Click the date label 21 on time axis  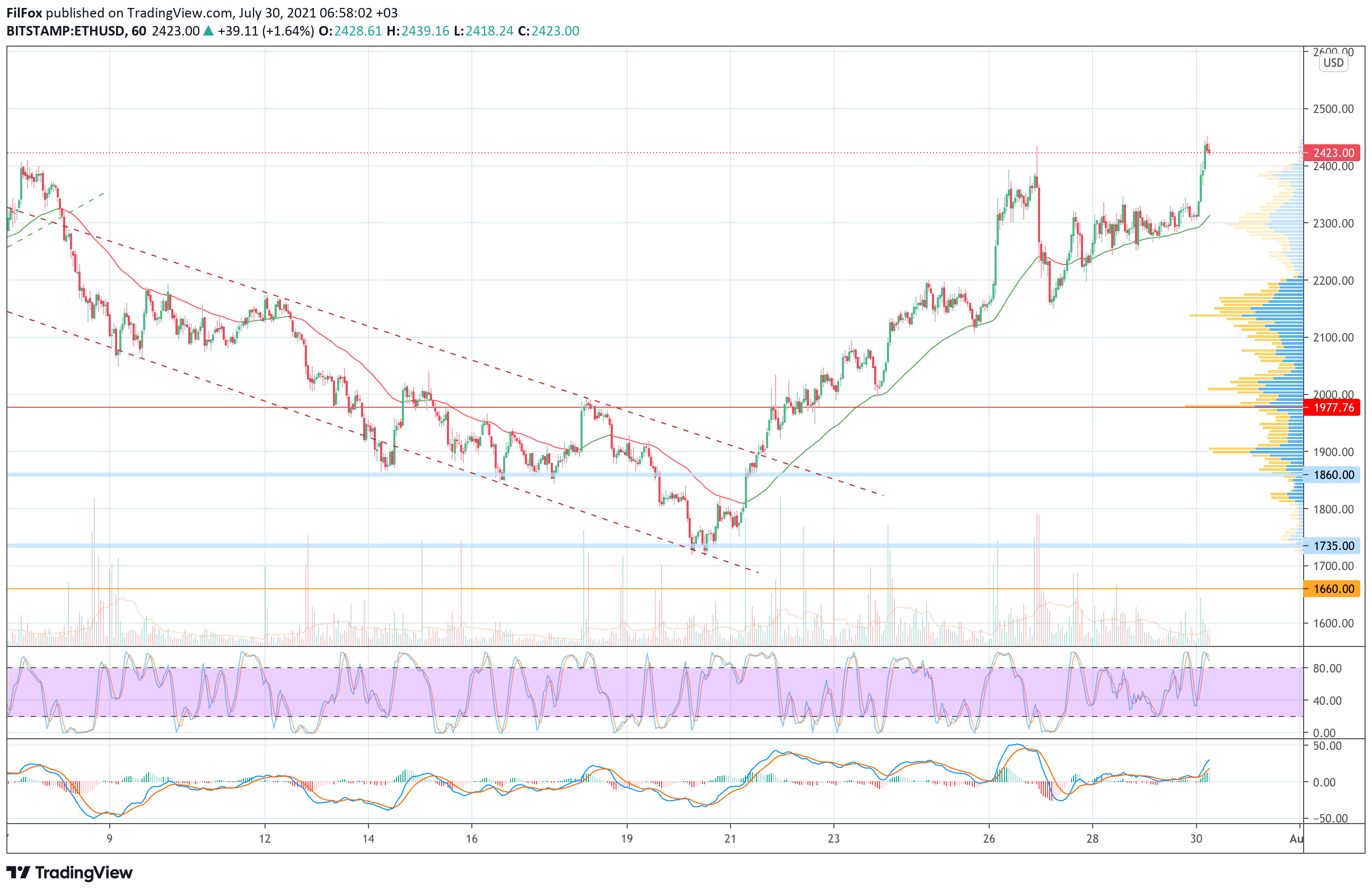click(x=730, y=838)
